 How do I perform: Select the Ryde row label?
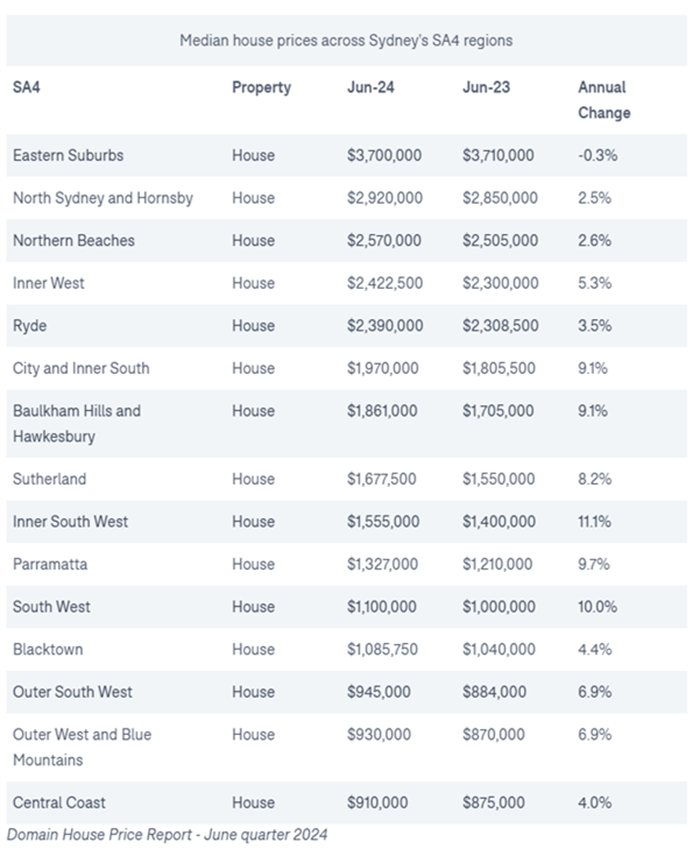coord(29,326)
